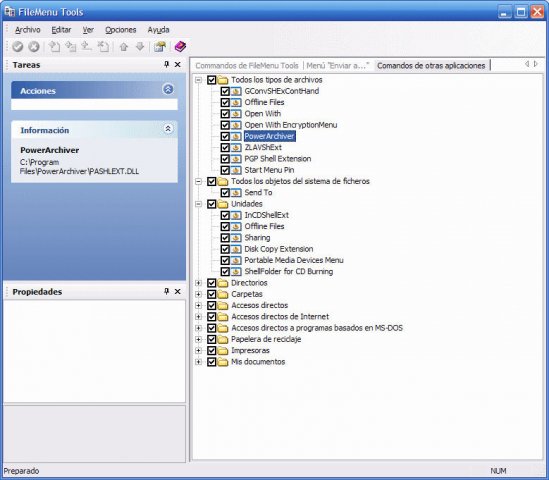This screenshot has width=549, height=480.
Task: Click the cancel changes X toolbar icon
Action: [x=34, y=47]
